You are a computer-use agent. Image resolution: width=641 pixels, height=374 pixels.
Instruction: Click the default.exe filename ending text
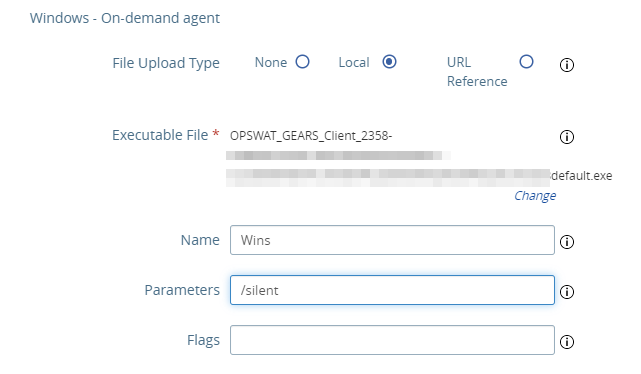coord(581,176)
